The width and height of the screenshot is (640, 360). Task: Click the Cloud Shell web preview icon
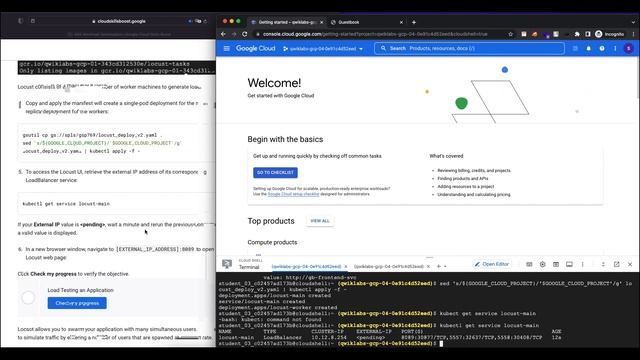[556, 264]
